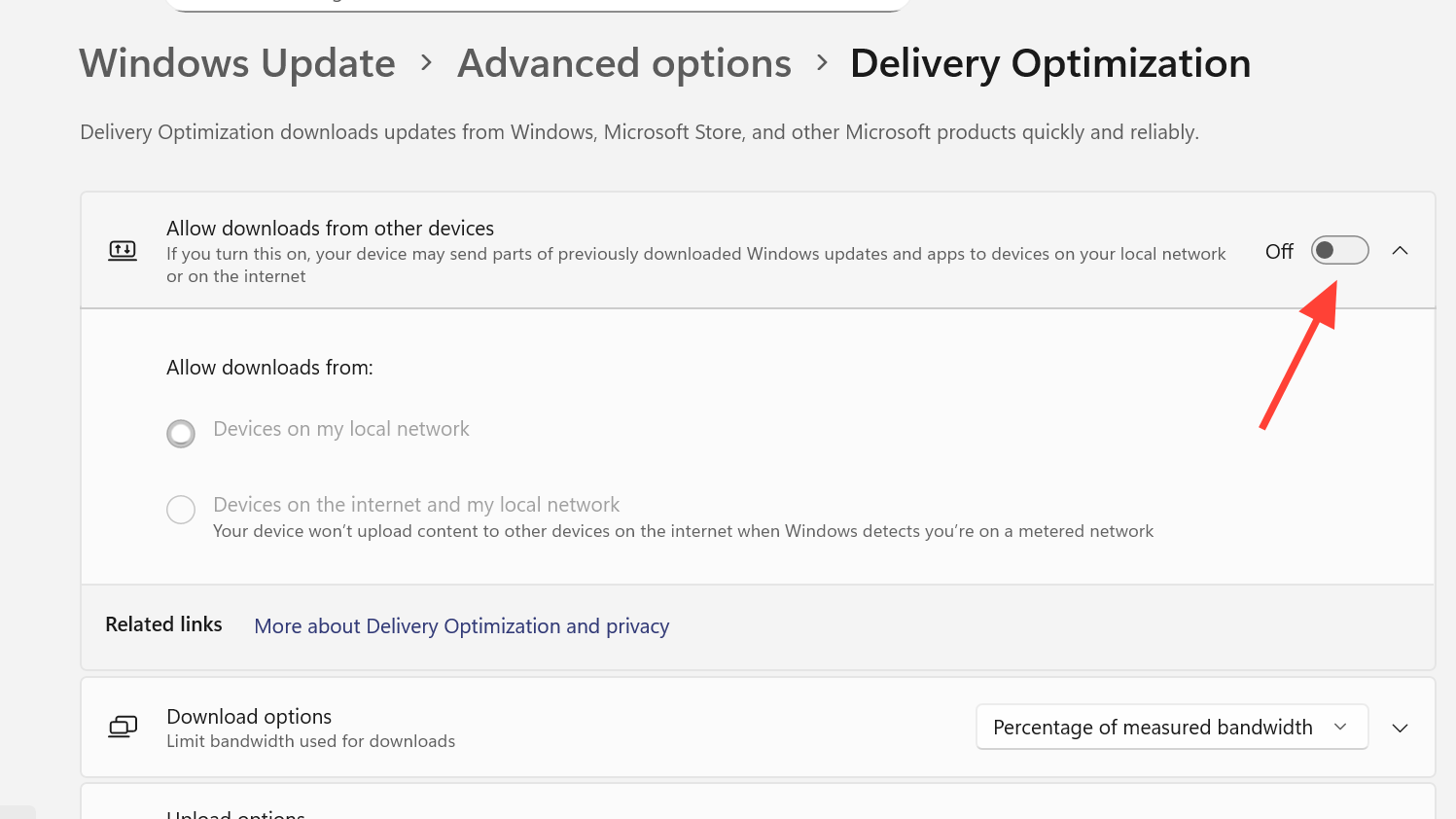Click the Allow downloads from other devices heading

pos(330,229)
